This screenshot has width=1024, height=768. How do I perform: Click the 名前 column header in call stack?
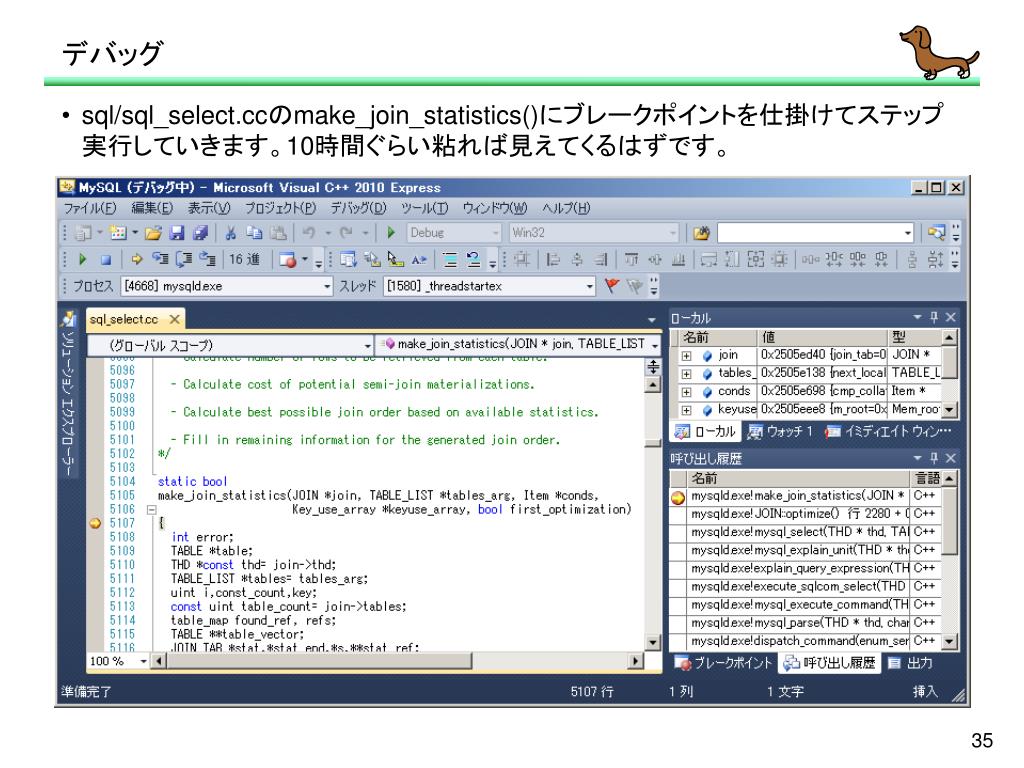coord(799,478)
